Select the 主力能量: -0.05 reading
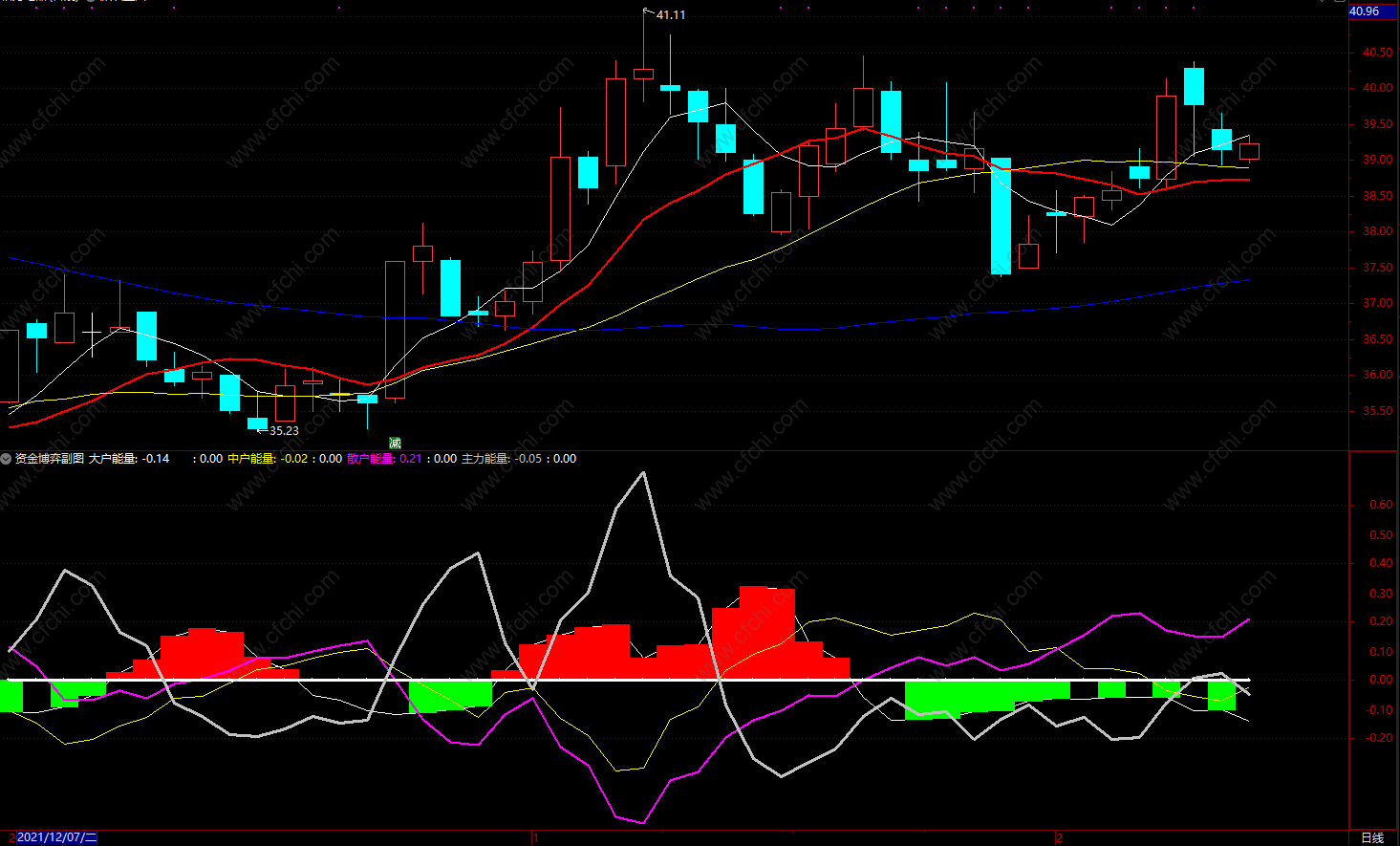Viewport: 1400px width, 846px height. [x=502, y=459]
